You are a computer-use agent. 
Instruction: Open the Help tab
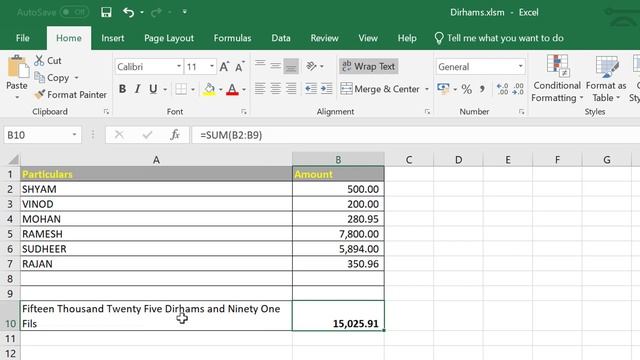(407, 38)
